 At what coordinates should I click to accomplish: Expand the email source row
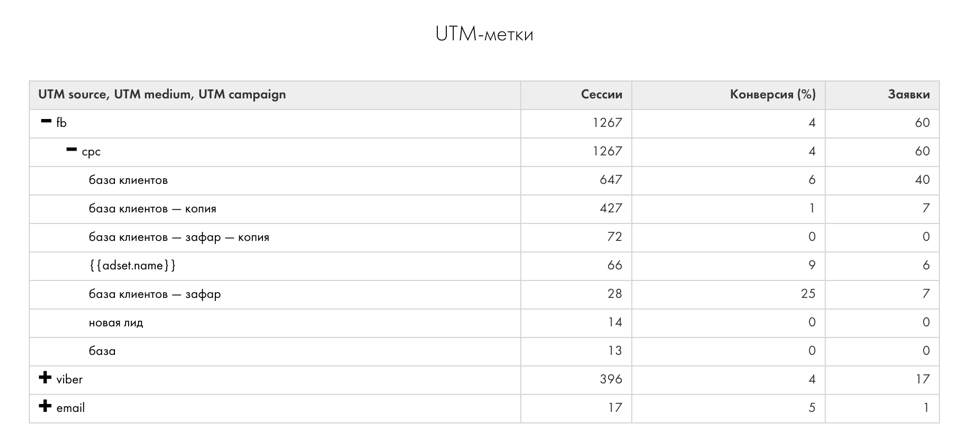[x=45, y=407]
